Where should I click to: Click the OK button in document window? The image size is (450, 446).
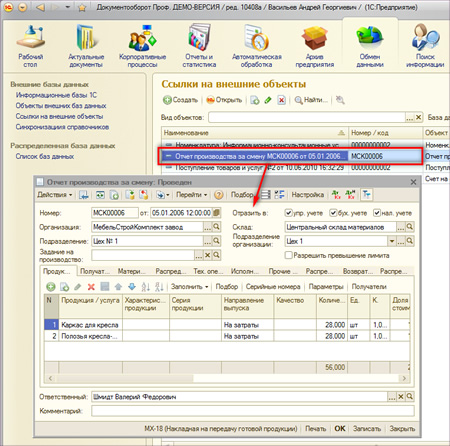click(x=340, y=428)
